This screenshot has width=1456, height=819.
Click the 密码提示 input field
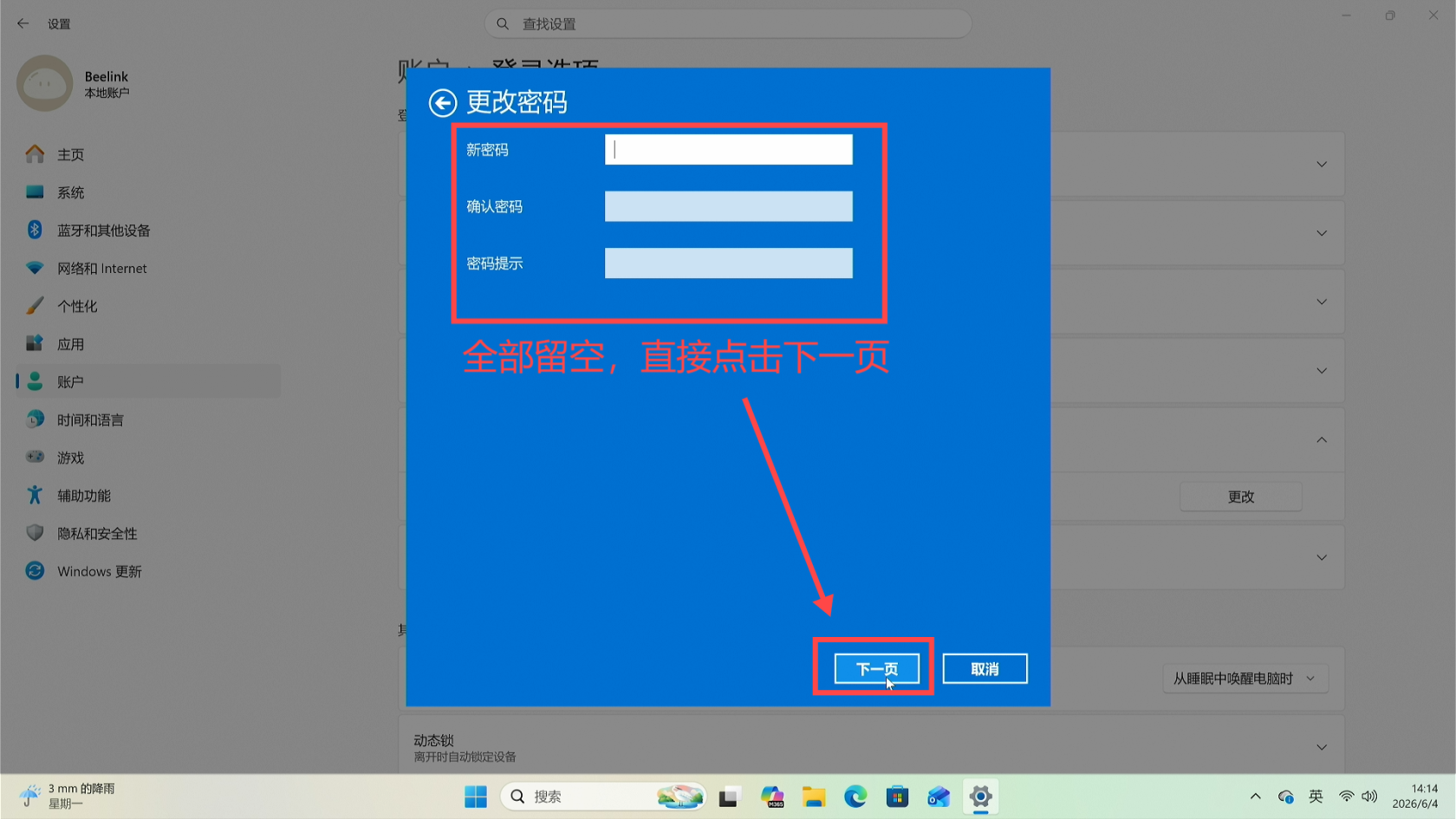click(x=728, y=263)
